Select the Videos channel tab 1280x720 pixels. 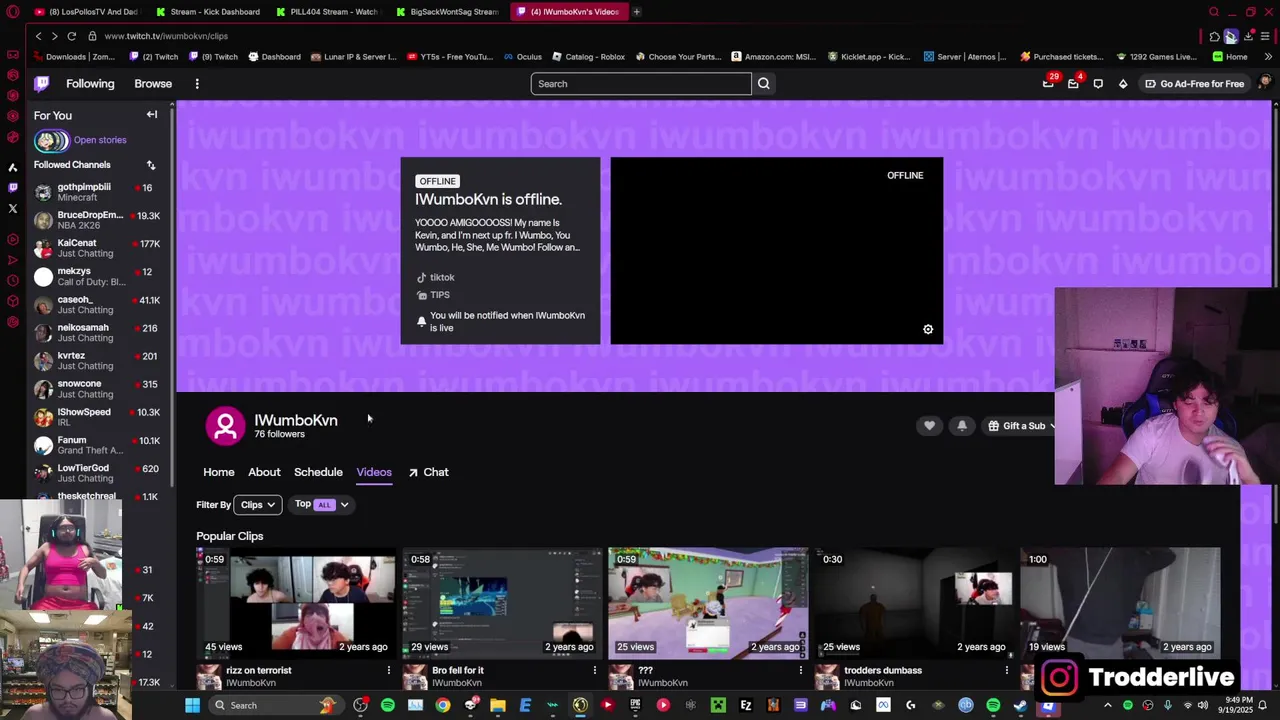tap(374, 472)
